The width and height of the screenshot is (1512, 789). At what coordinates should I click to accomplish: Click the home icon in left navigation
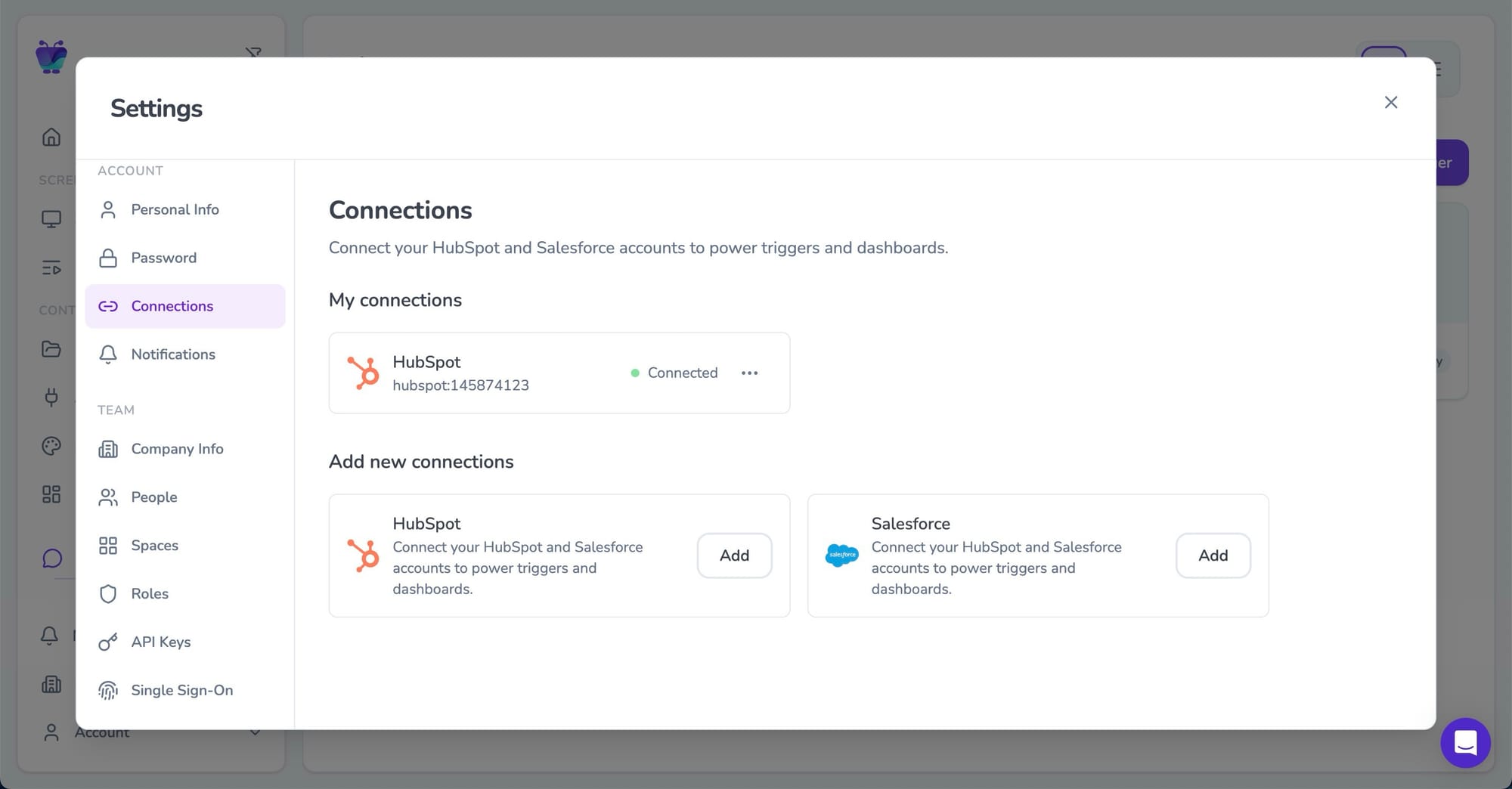(x=51, y=137)
